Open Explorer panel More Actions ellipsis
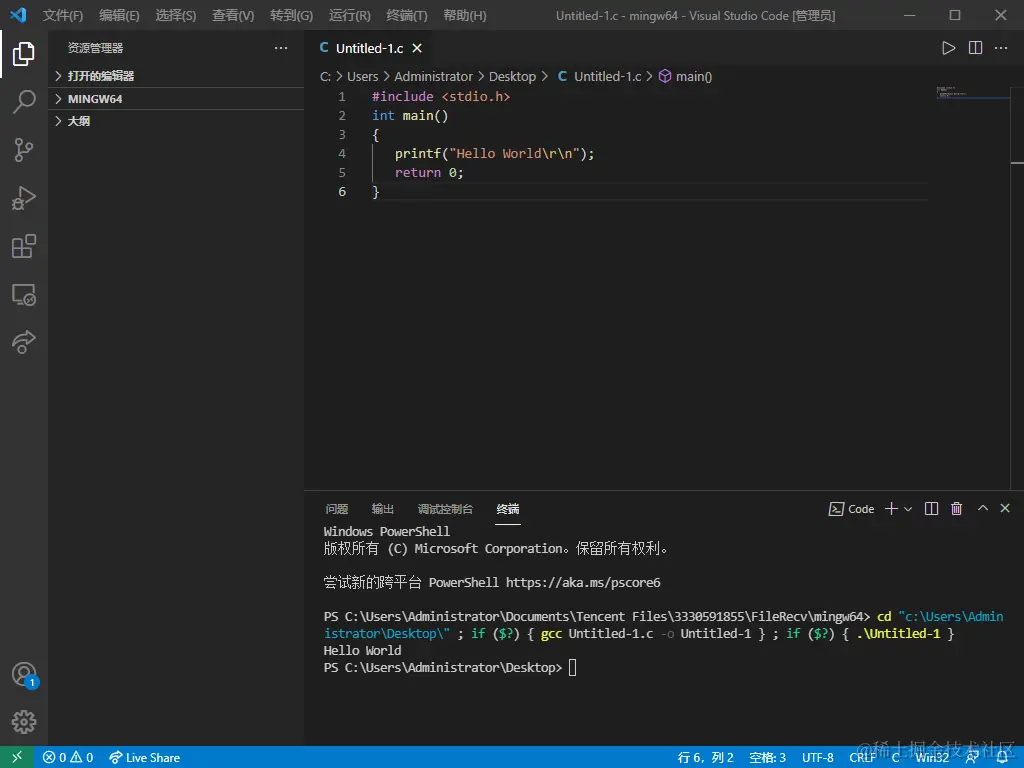The width and height of the screenshot is (1024, 768). click(281, 48)
